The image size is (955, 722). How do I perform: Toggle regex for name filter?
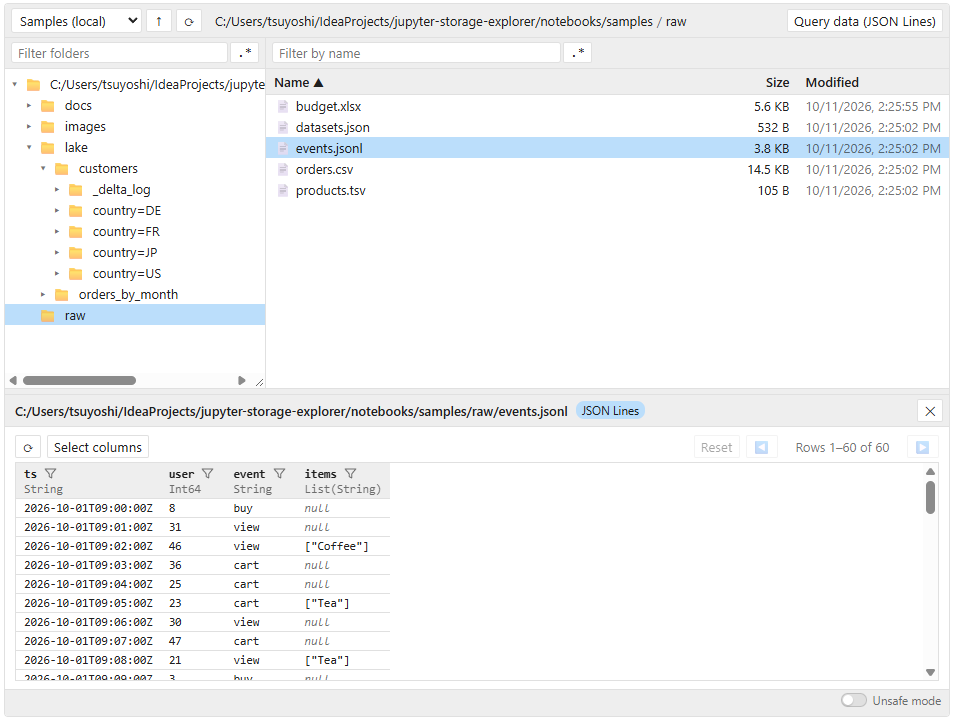[578, 53]
